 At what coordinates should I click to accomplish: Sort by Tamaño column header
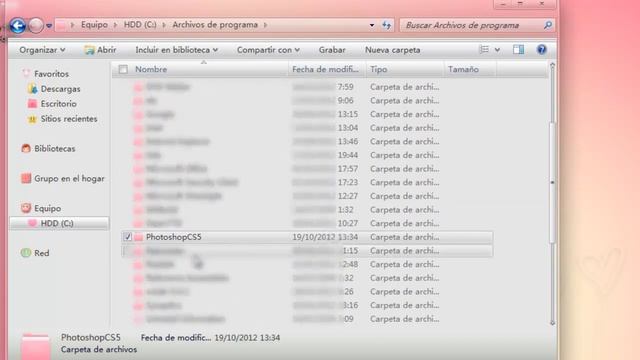pyautogui.click(x=463, y=69)
